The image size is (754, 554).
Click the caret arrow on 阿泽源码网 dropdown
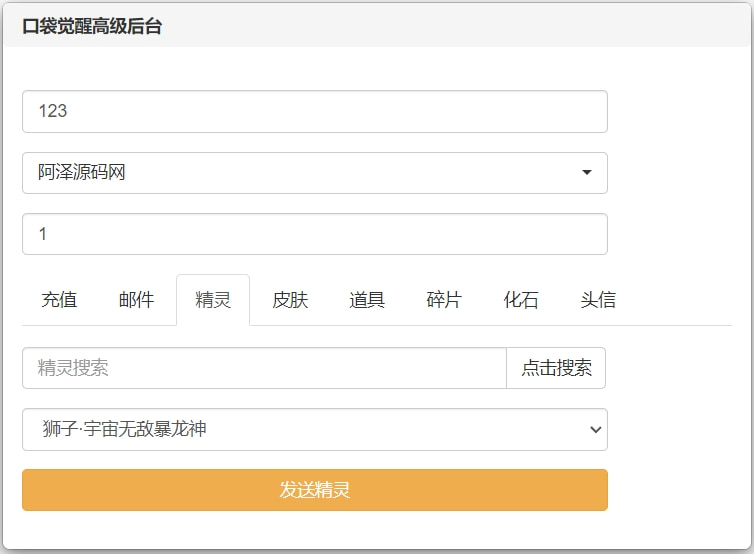tap(586, 173)
